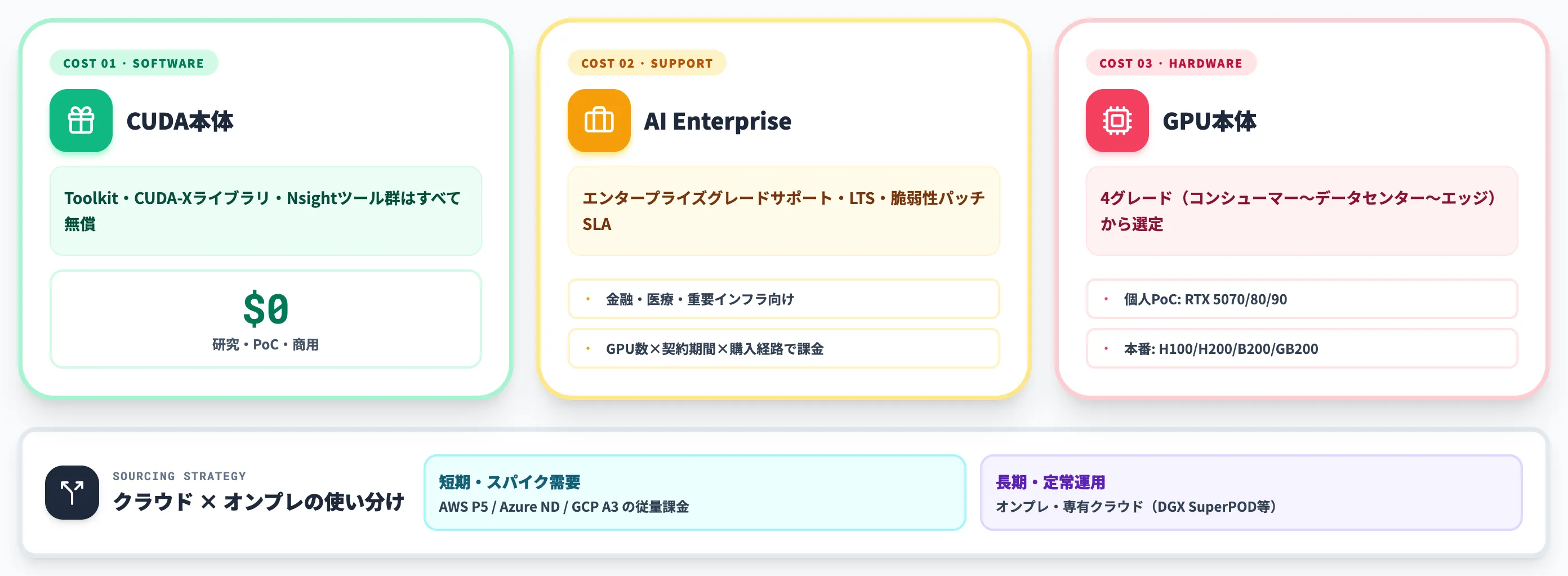Viewport: 1568px width, 576px height.
Task: Click the 長期・定常運用 heading
Action: point(1050,482)
